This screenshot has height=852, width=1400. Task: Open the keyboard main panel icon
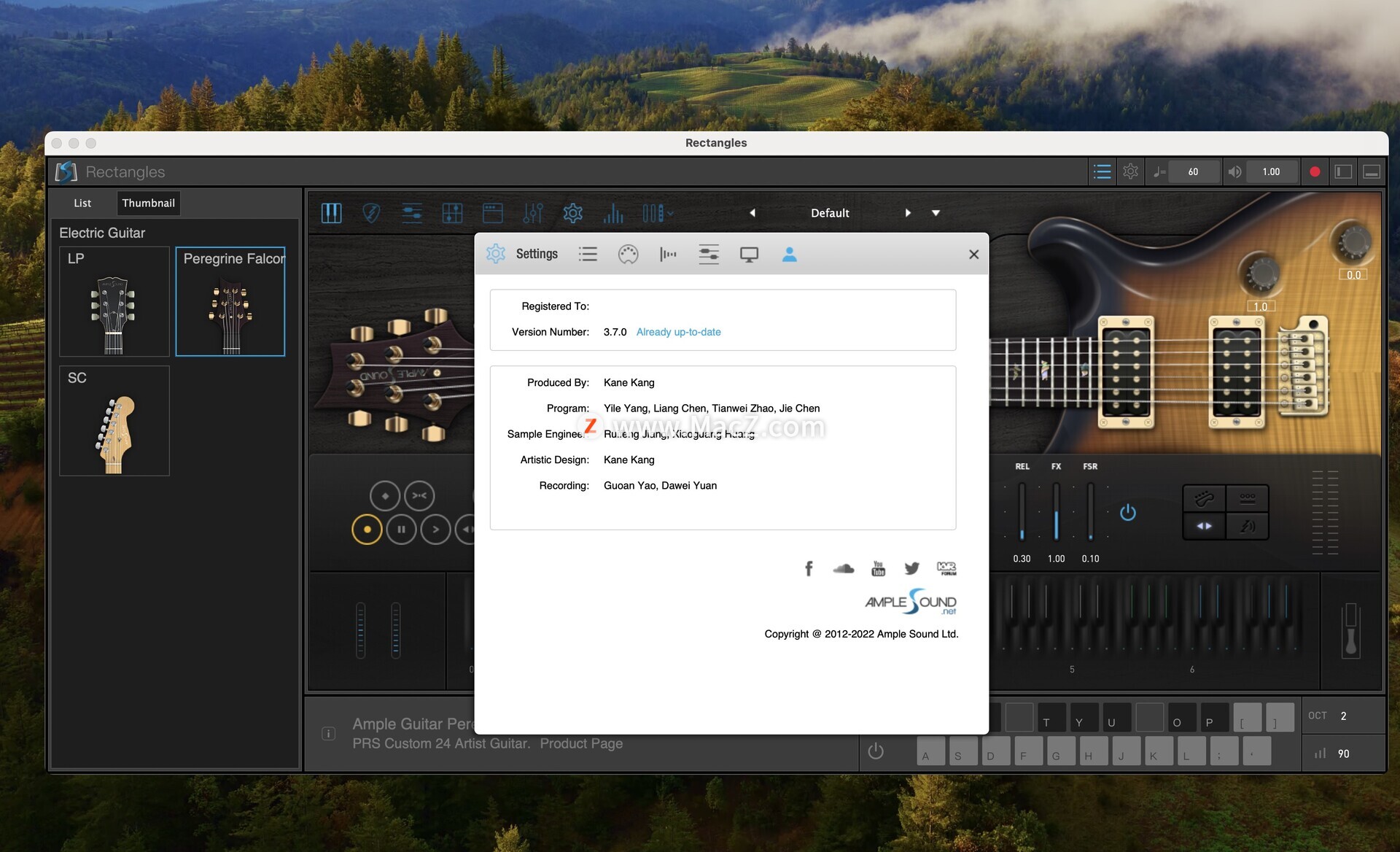[332, 213]
